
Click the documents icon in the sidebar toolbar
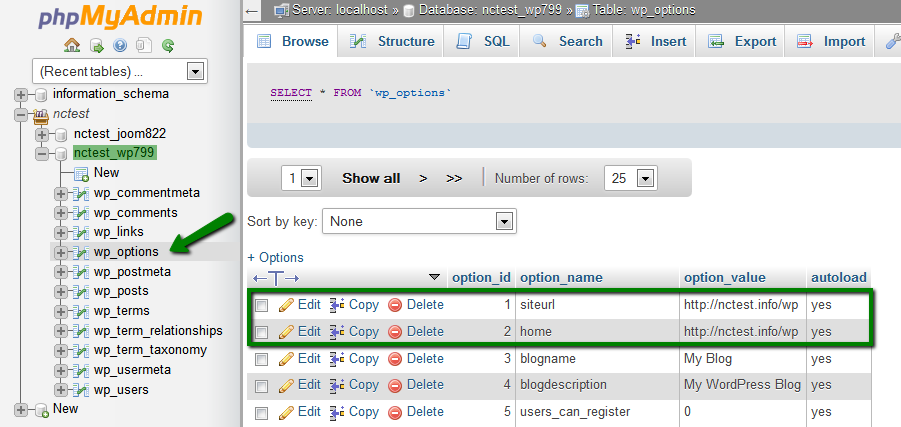click(144, 45)
